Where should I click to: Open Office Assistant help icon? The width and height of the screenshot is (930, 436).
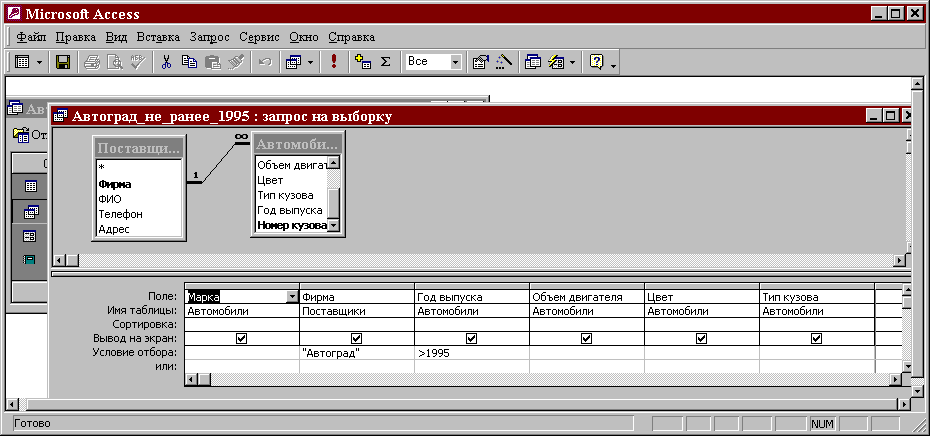click(x=597, y=62)
